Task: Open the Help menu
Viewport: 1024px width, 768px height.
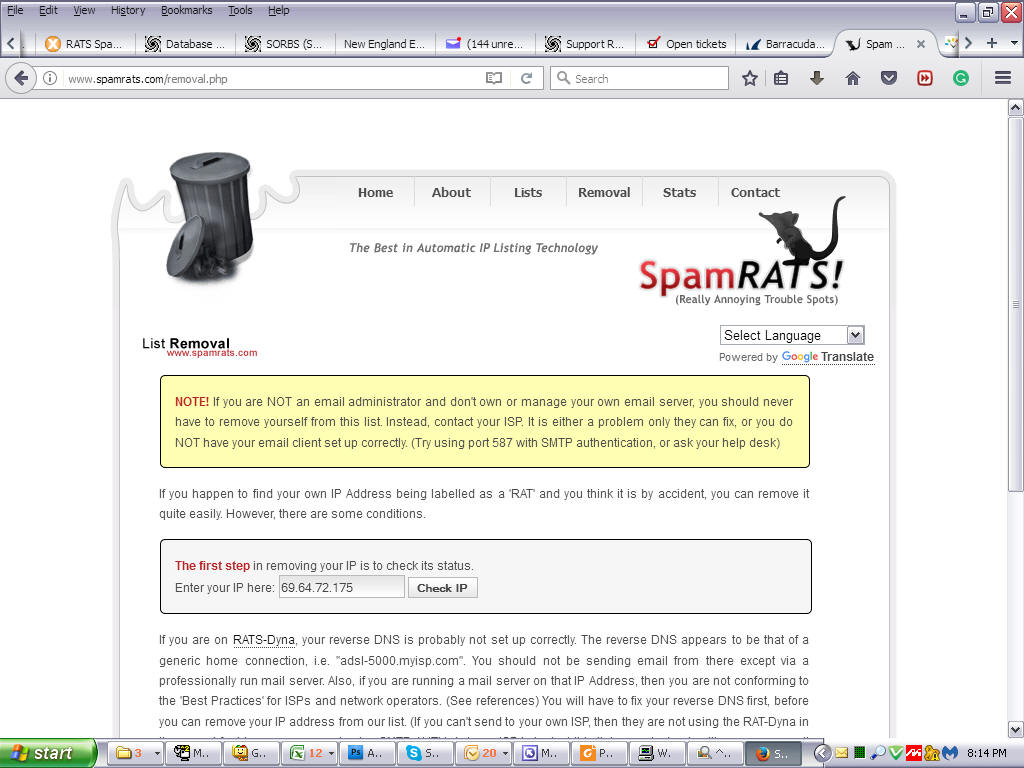Action: click(279, 10)
